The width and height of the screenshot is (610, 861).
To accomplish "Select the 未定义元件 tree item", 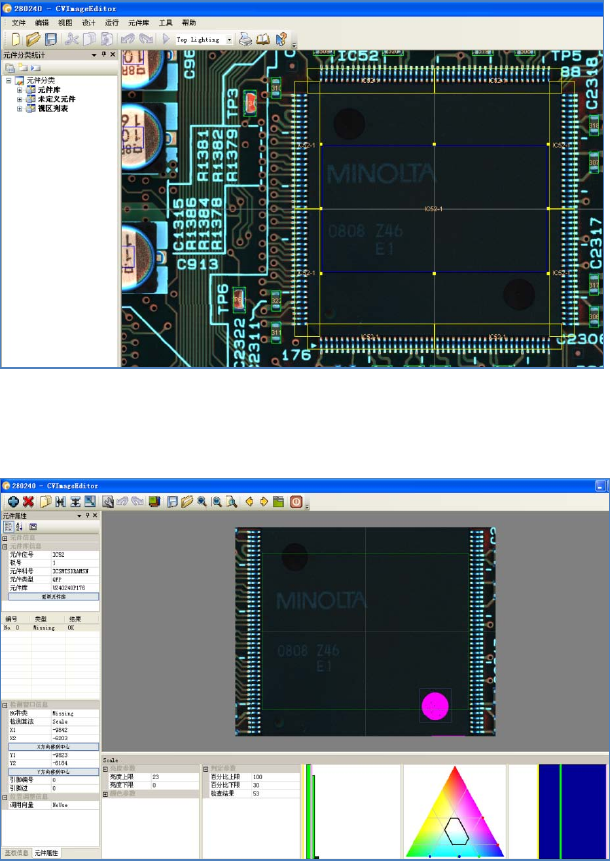I will pyautogui.click(x=57, y=99).
